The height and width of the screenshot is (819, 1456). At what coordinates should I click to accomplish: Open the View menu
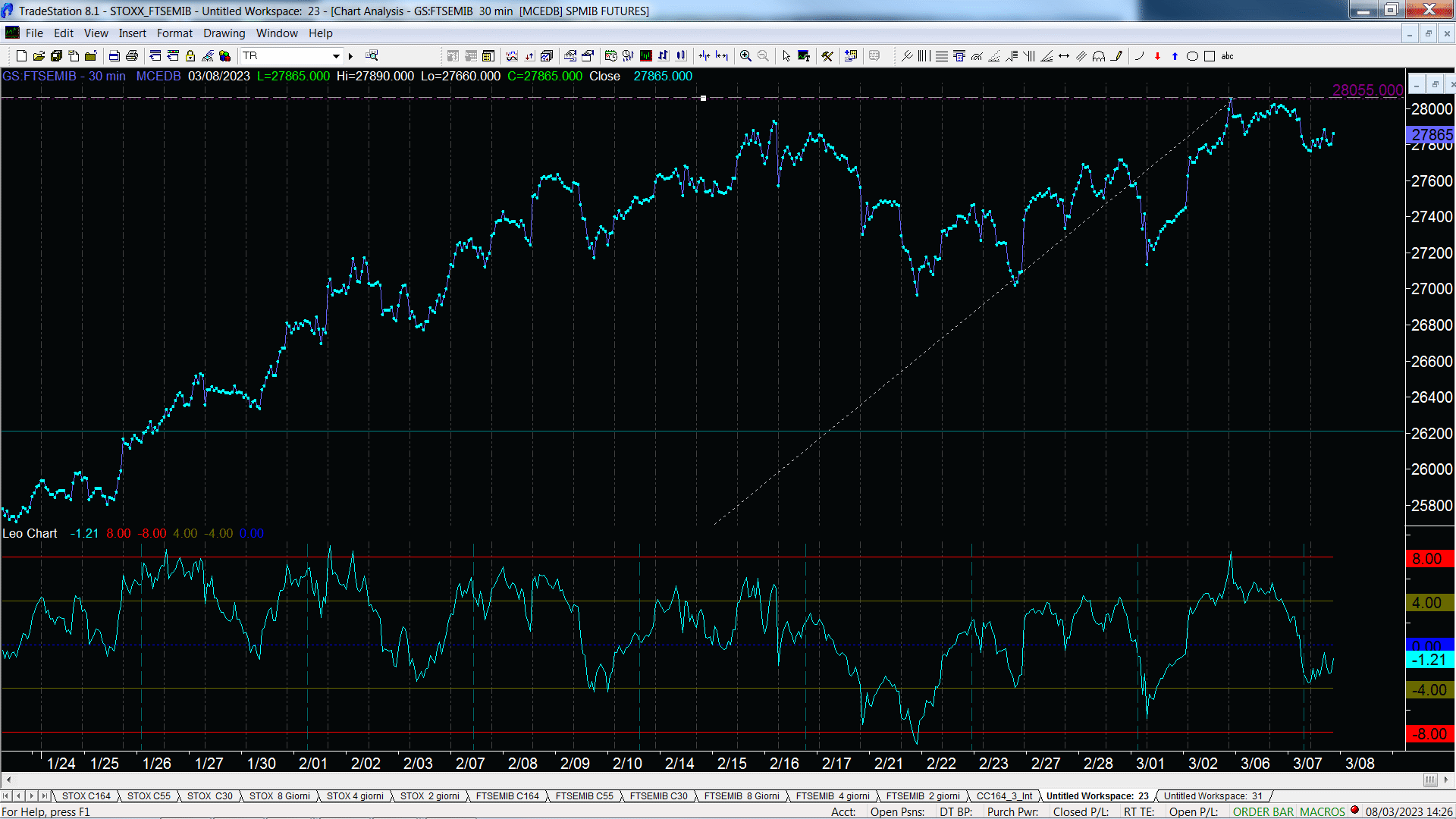tap(96, 33)
